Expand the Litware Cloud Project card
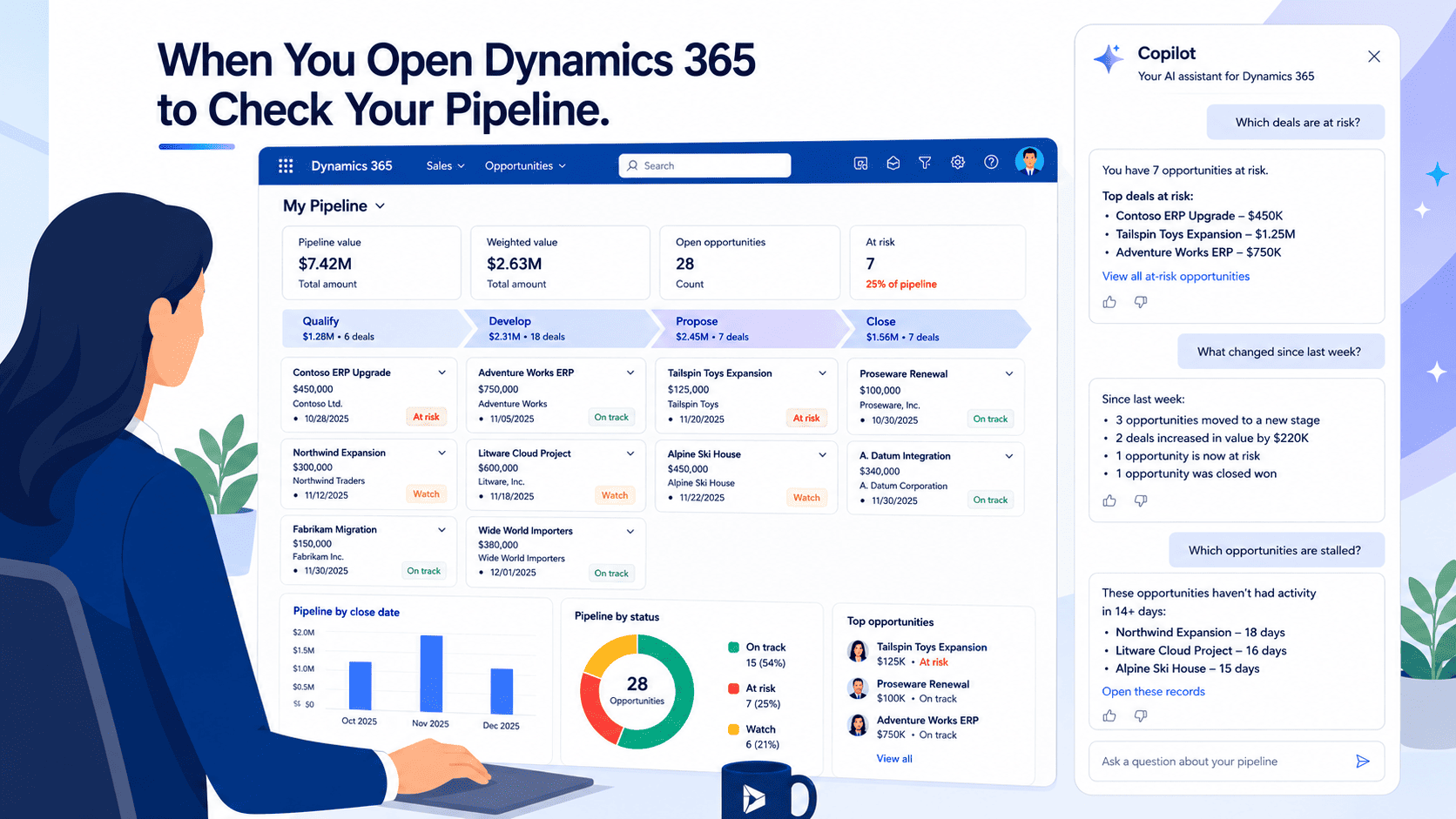Screen dimensions: 1456x819 point(630,453)
